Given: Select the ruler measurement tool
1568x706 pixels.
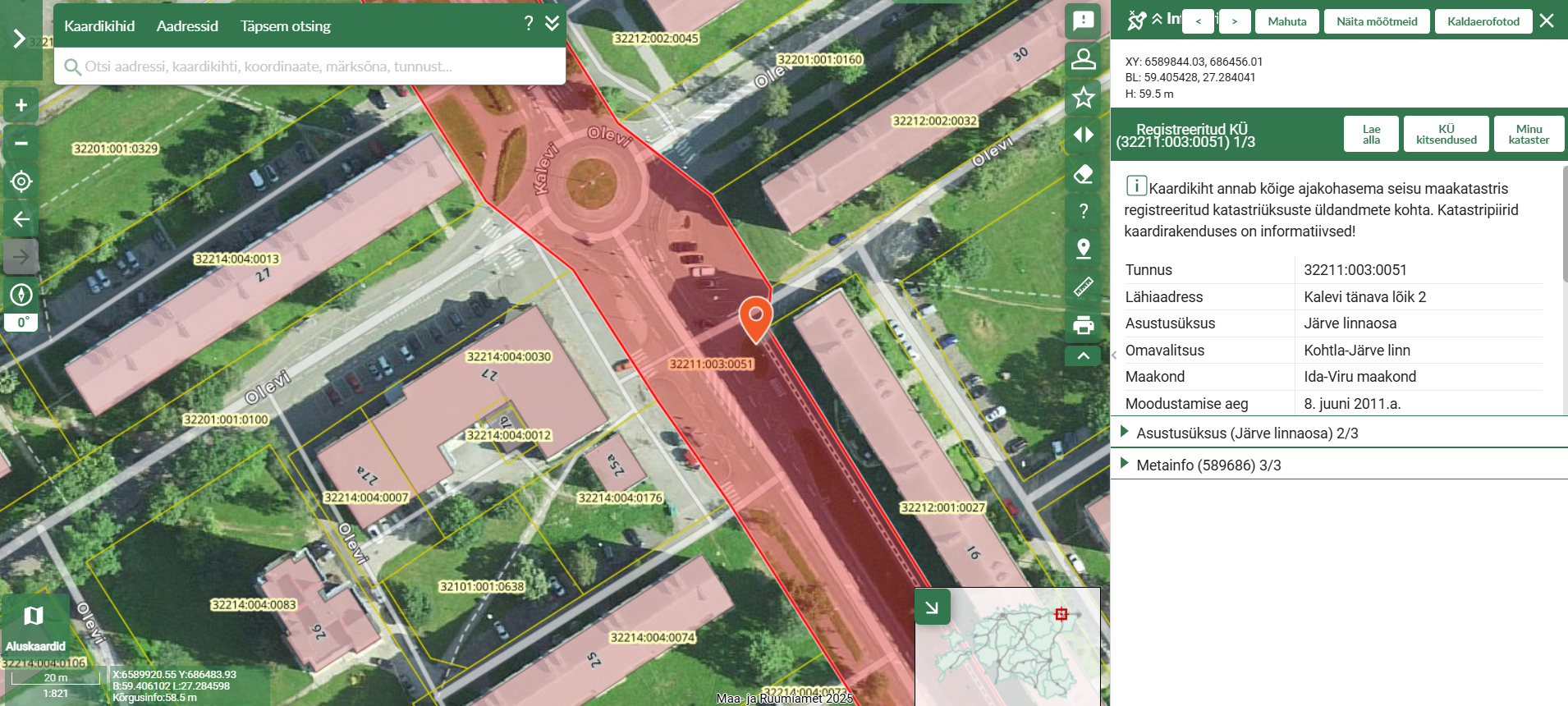Looking at the screenshot, I should pos(1083,287).
